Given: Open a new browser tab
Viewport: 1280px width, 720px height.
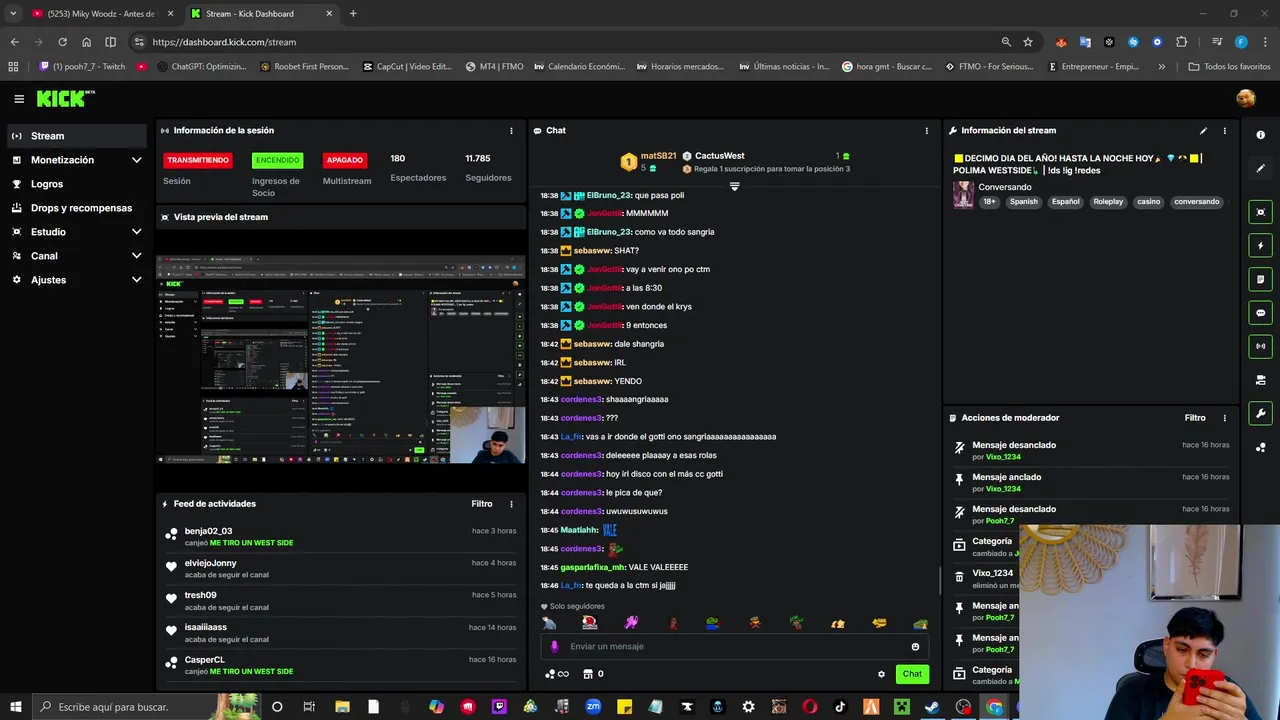Looking at the screenshot, I should coord(353,14).
